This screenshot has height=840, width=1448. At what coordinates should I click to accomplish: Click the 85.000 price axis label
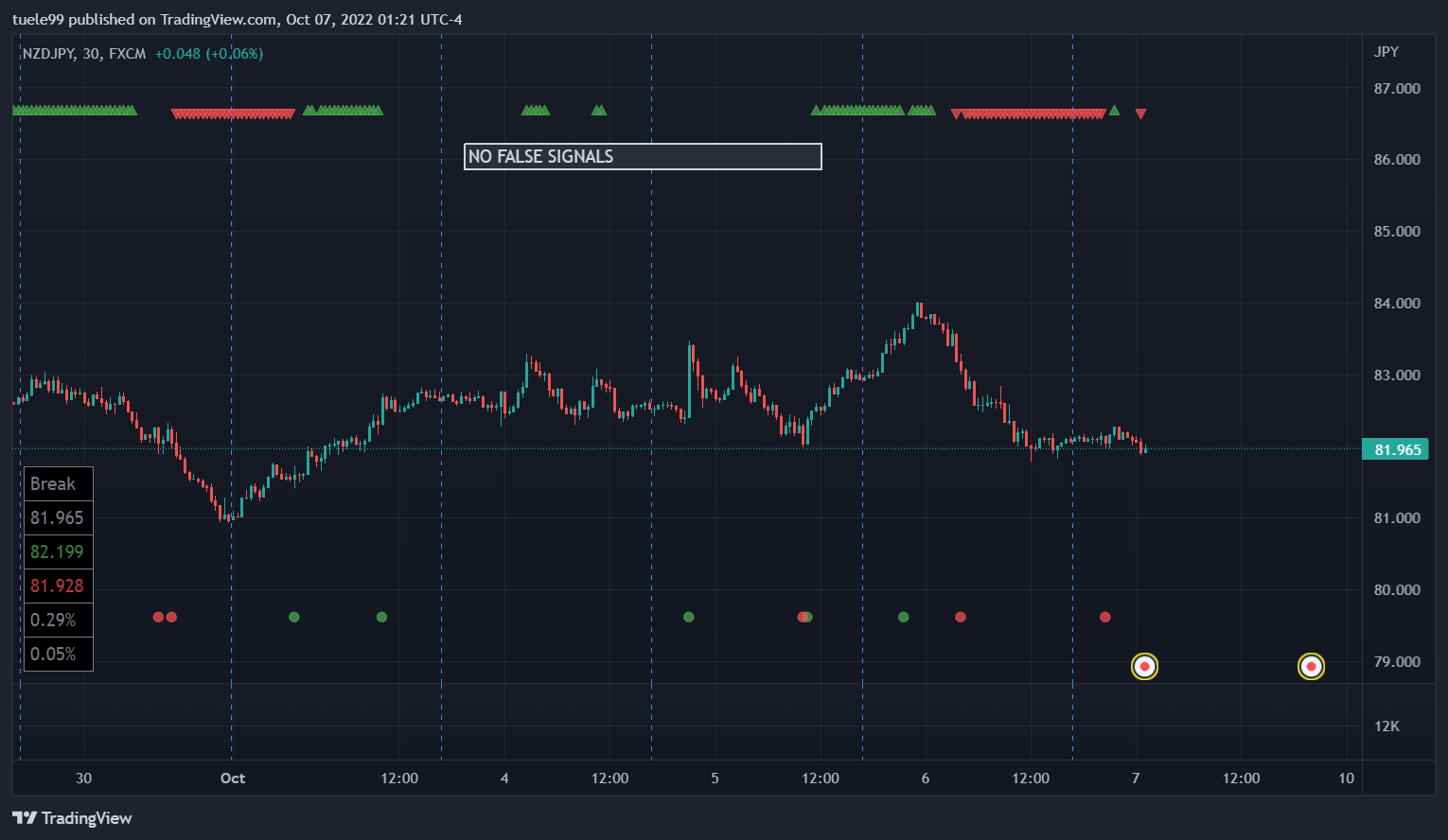pyautogui.click(x=1397, y=232)
